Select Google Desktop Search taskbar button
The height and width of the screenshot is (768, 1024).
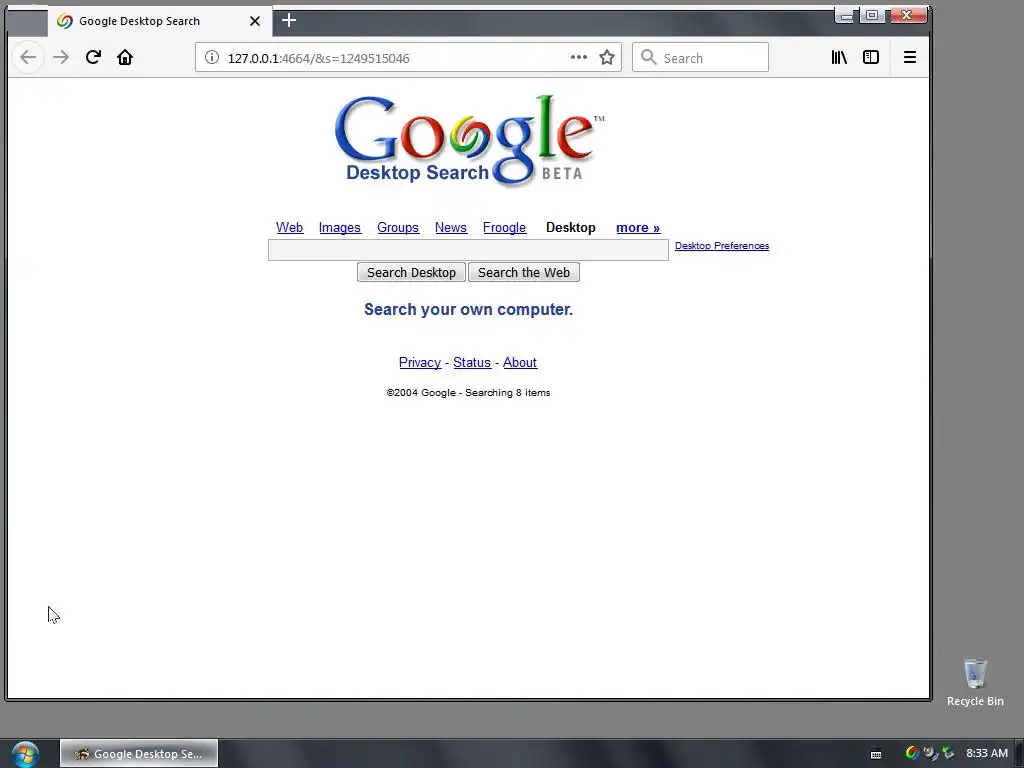[139, 754]
